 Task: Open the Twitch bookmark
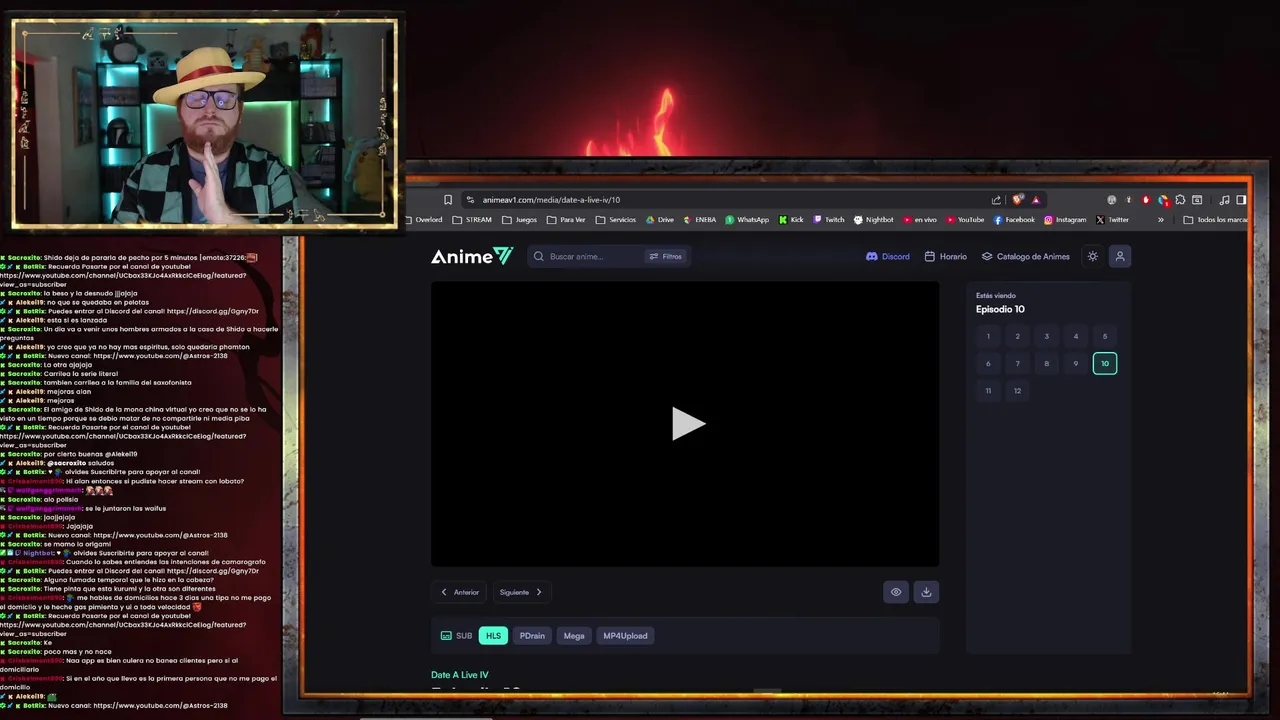point(829,220)
